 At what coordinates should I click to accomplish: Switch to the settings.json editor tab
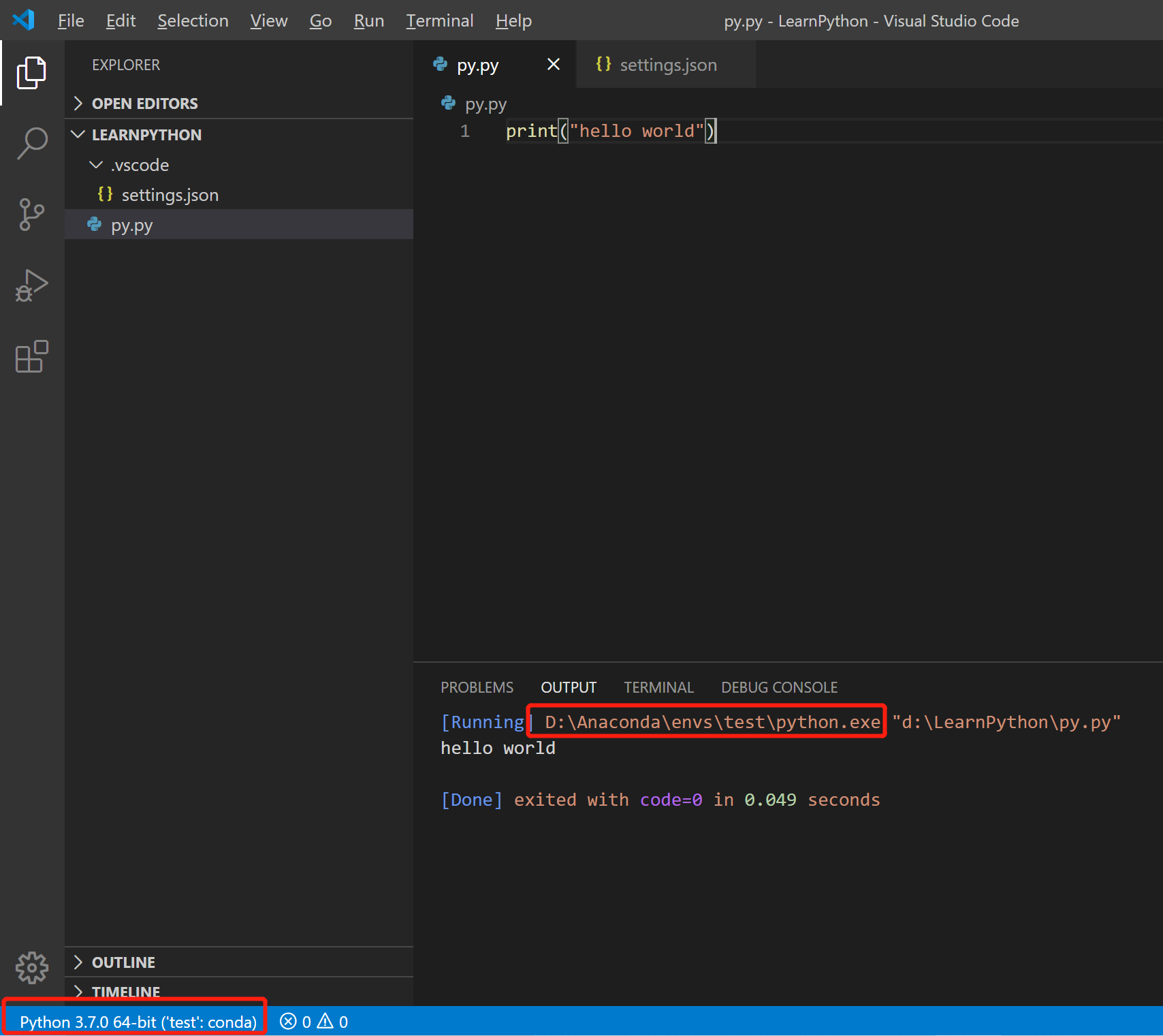(666, 65)
